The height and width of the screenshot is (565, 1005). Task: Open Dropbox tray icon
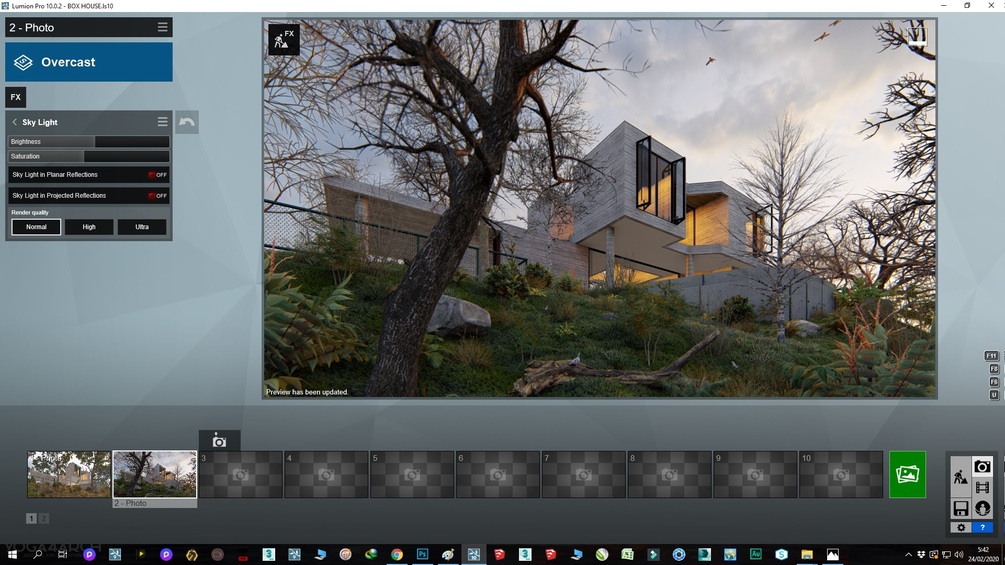(x=921, y=555)
